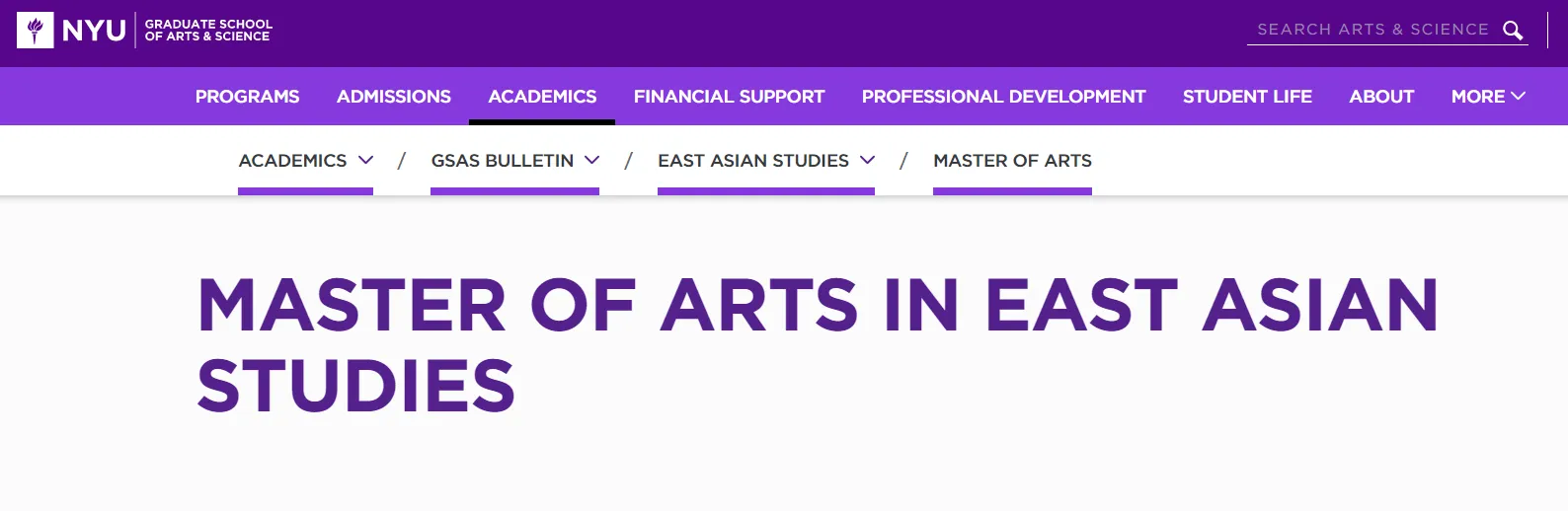The width and height of the screenshot is (1568, 511).
Task: Open the Programs menu item
Action: 247,97
